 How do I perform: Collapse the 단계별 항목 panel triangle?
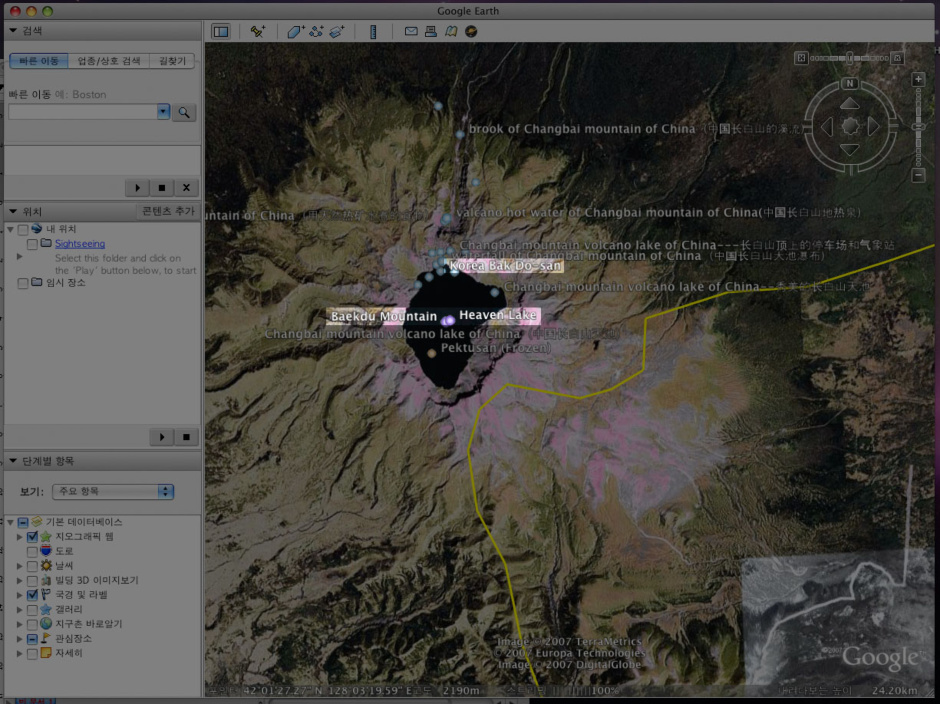(13, 461)
